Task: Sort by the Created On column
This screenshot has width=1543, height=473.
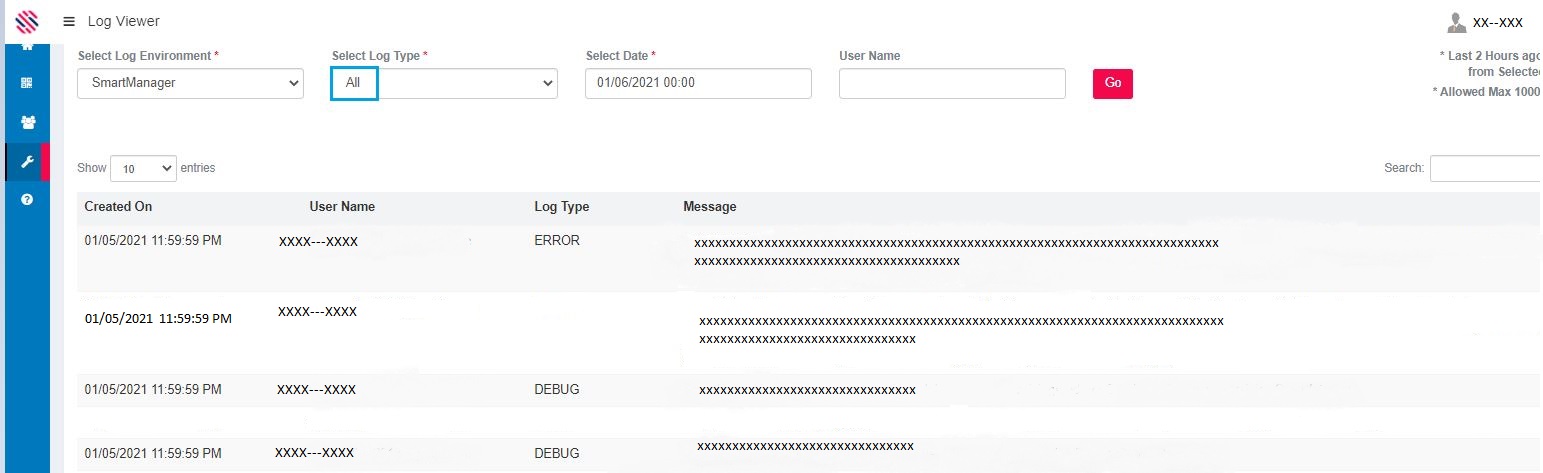Action: (118, 207)
